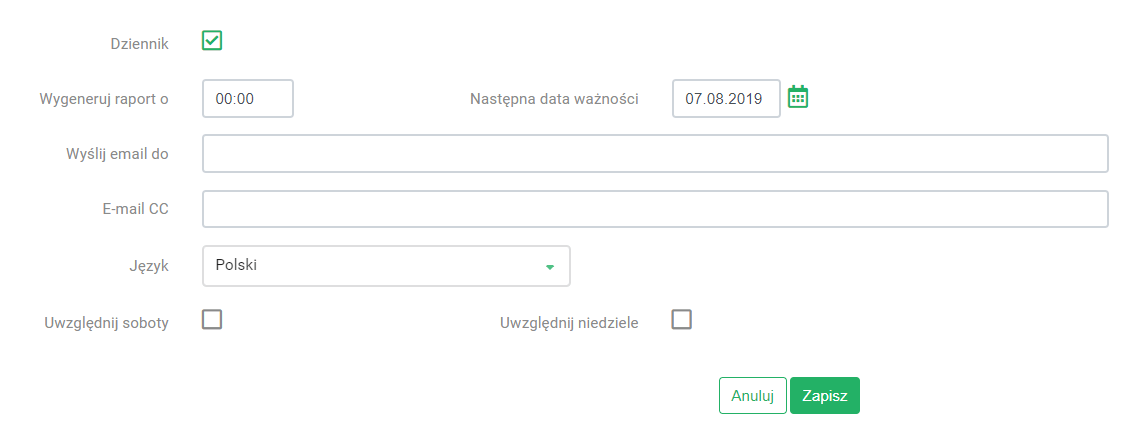Expand the Język dropdown arrow
Screen dimensions: 1140x423
pos(550,267)
